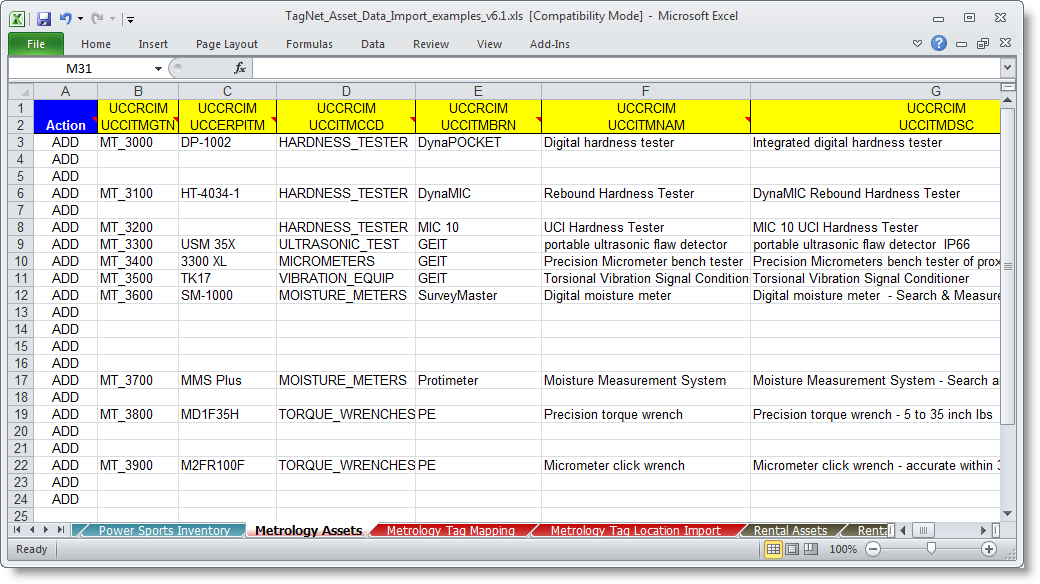Open the Home ribbon tab
The width and height of the screenshot is (1040, 584).
(x=96, y=44)
